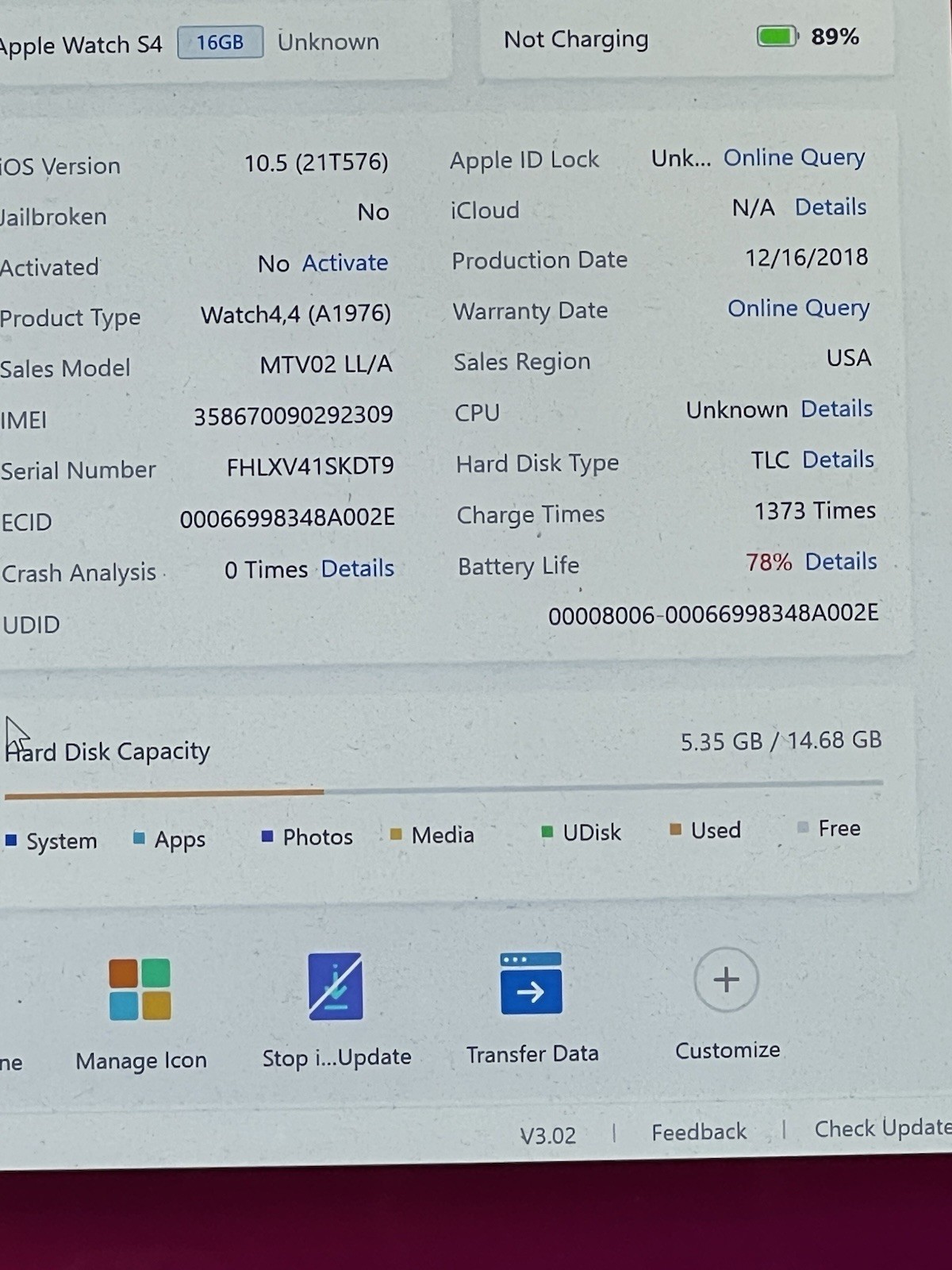Image resolution: width=952 pixels, height=1270 pixels.
Task: Click the ECID value 00066998348A002E
Action: 287,518
